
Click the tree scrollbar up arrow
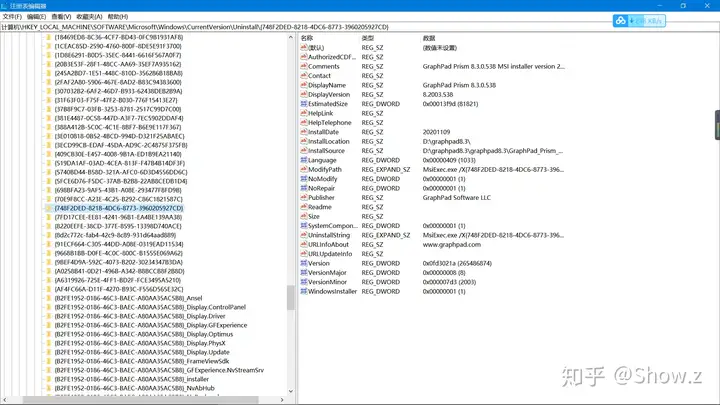point(290,37)
